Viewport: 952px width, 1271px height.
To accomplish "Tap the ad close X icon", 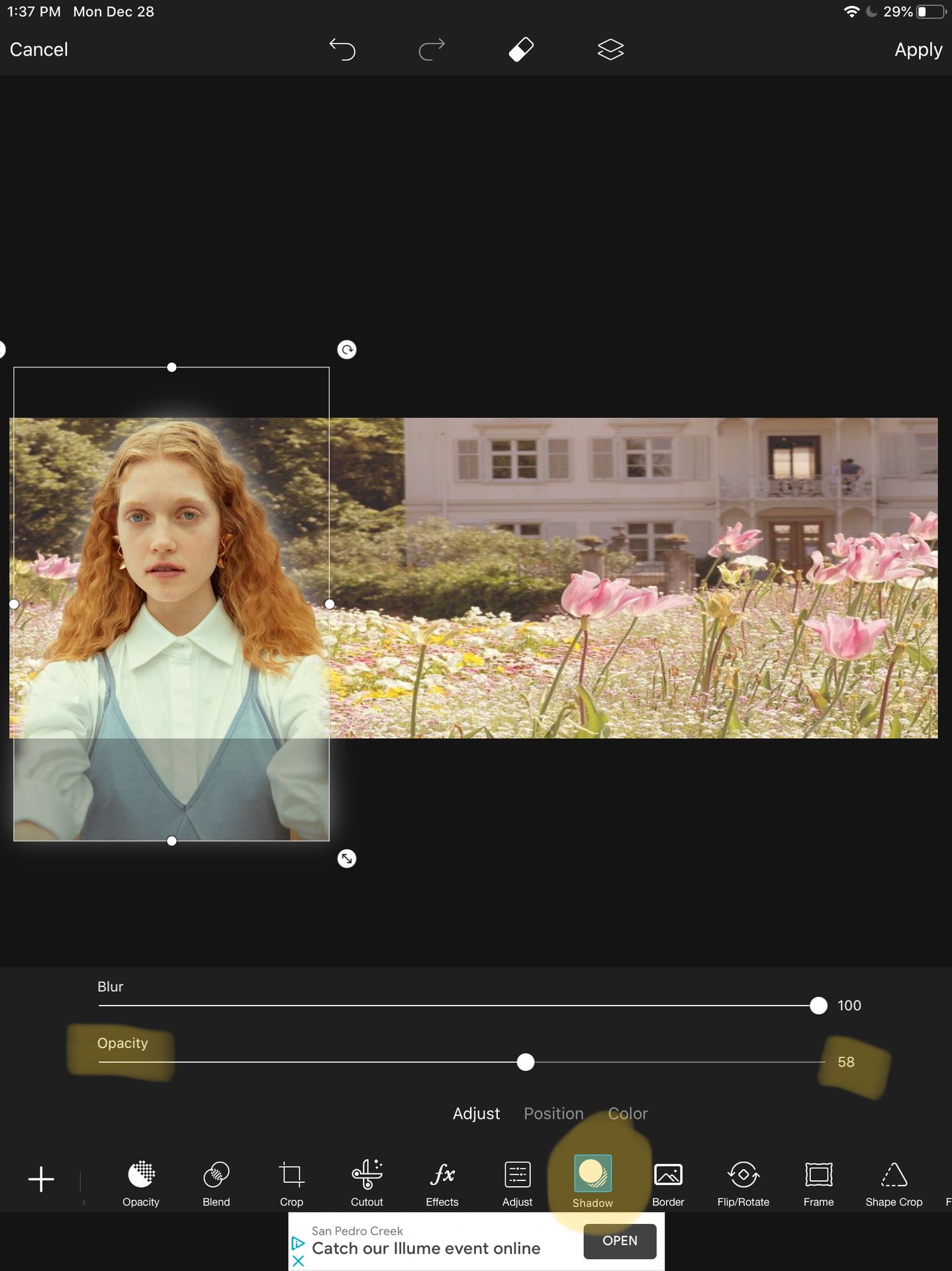I will point(298,1261).
